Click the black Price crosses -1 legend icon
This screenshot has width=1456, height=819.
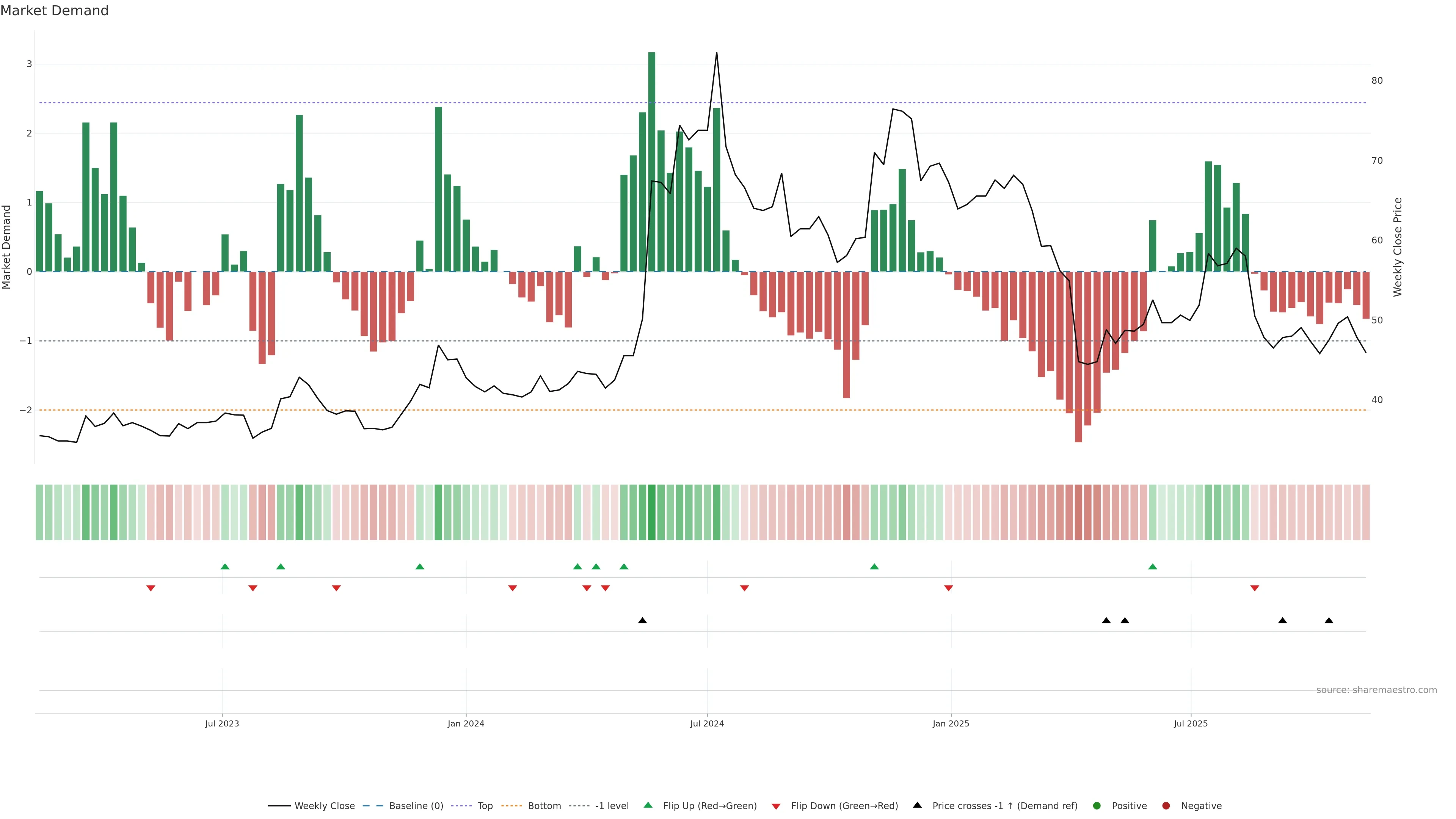tap(917, 805)
